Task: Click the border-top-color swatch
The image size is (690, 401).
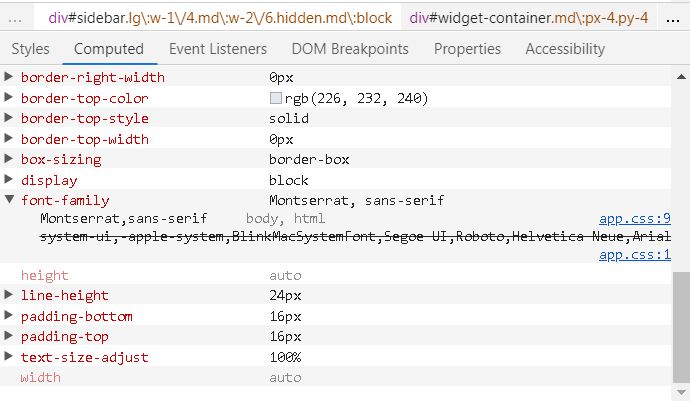Action: [x=275, y=98]
